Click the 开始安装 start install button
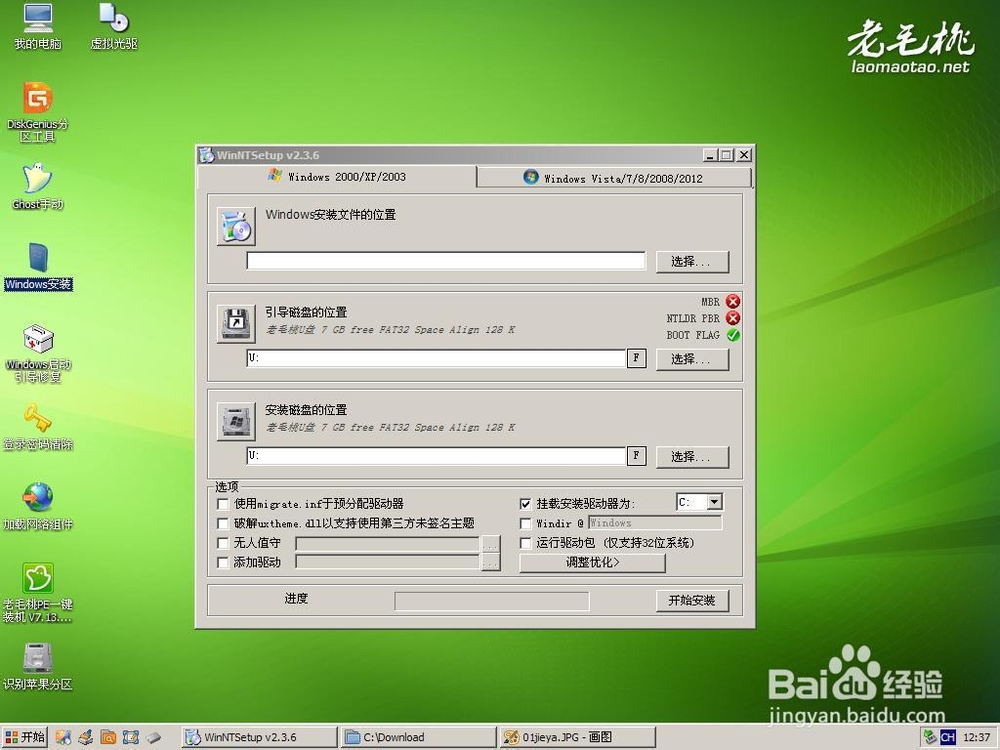Screen dimensions: 1000x750 [x=692, y=600]
